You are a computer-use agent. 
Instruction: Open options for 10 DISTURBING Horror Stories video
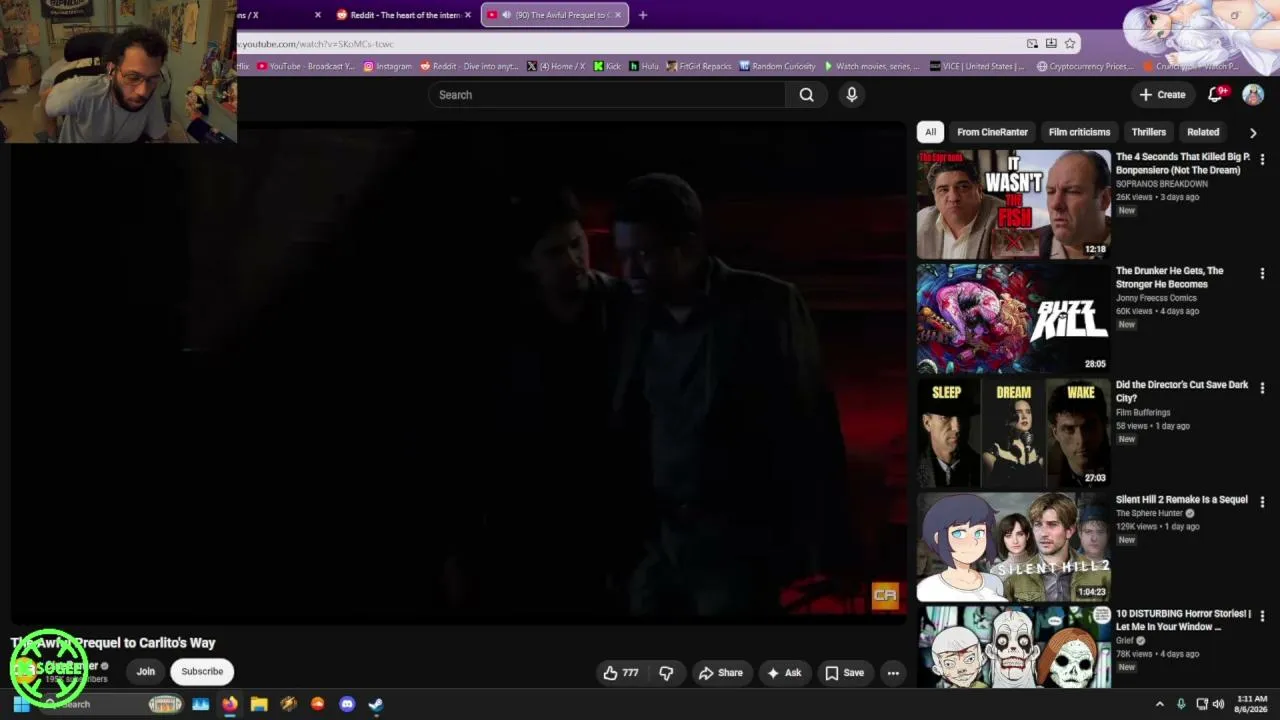coord(1262,616)
